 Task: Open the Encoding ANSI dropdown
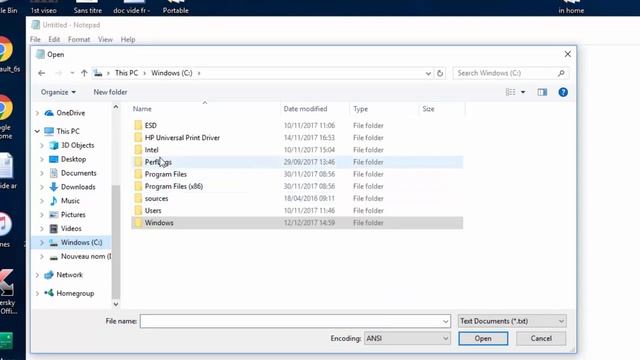click(407, 338)
